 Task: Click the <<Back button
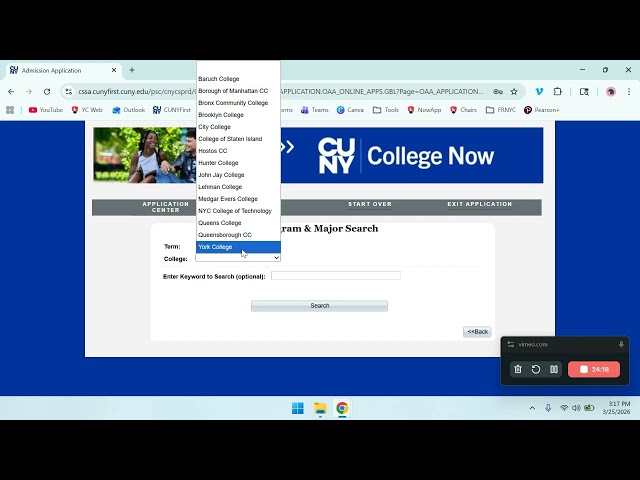(477, 332)
